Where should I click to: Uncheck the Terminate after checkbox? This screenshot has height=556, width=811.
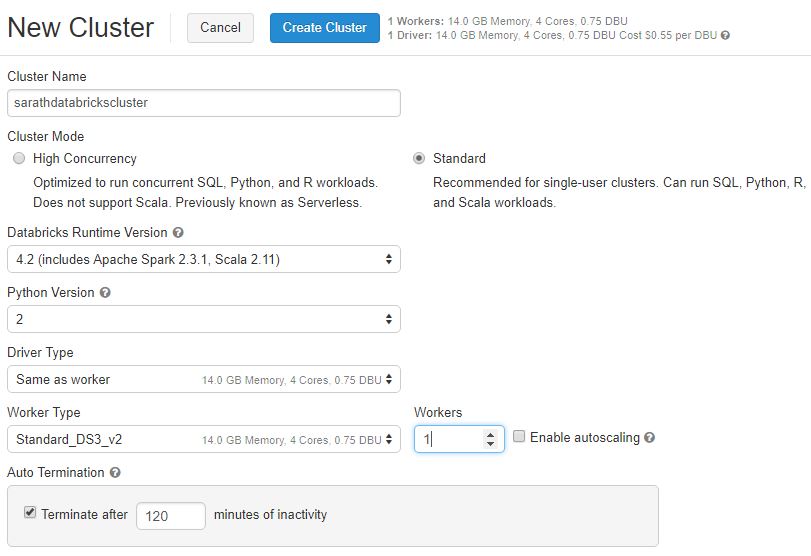[x=30, y=513]
